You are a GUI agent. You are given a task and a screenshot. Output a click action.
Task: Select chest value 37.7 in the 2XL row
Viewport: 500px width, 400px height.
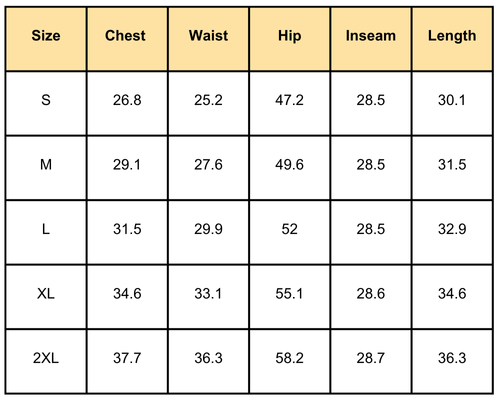pyautogui.click(x=127, y=358)
